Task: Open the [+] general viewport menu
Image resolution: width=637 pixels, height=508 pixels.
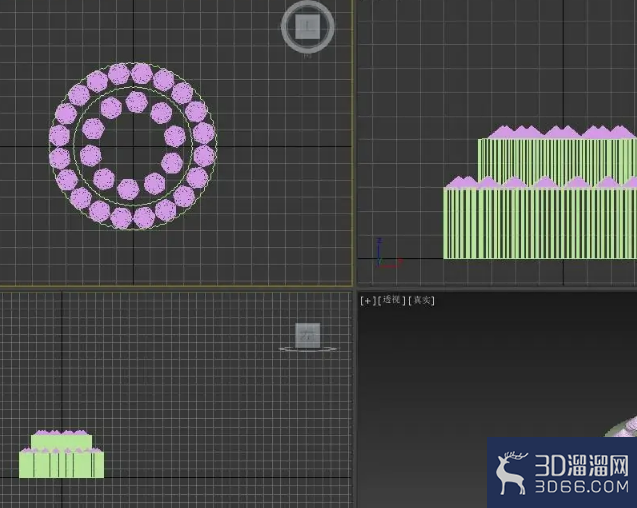Action: click(367, 301)
